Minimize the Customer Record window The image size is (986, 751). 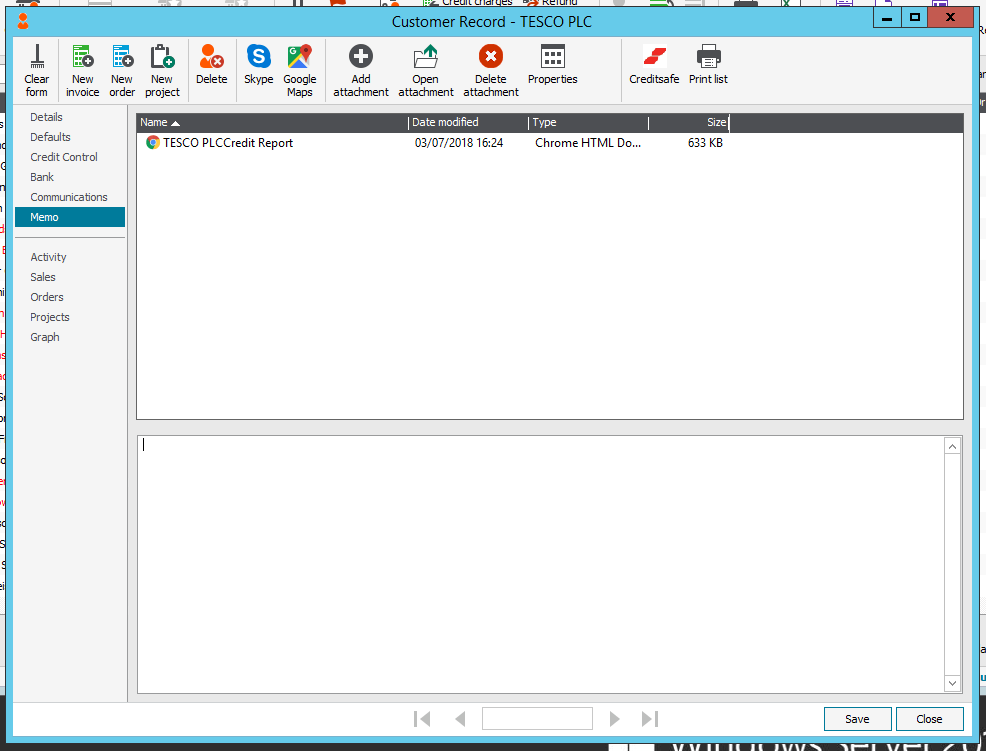click(x=887, y=18)
